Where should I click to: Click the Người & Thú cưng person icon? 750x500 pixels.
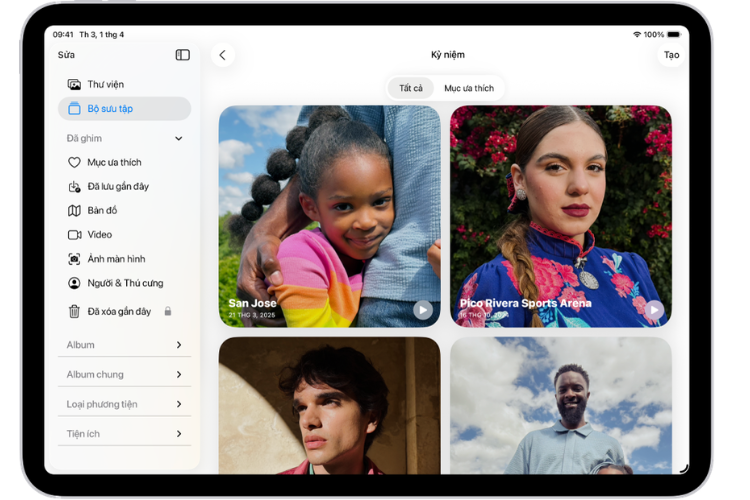74,283
